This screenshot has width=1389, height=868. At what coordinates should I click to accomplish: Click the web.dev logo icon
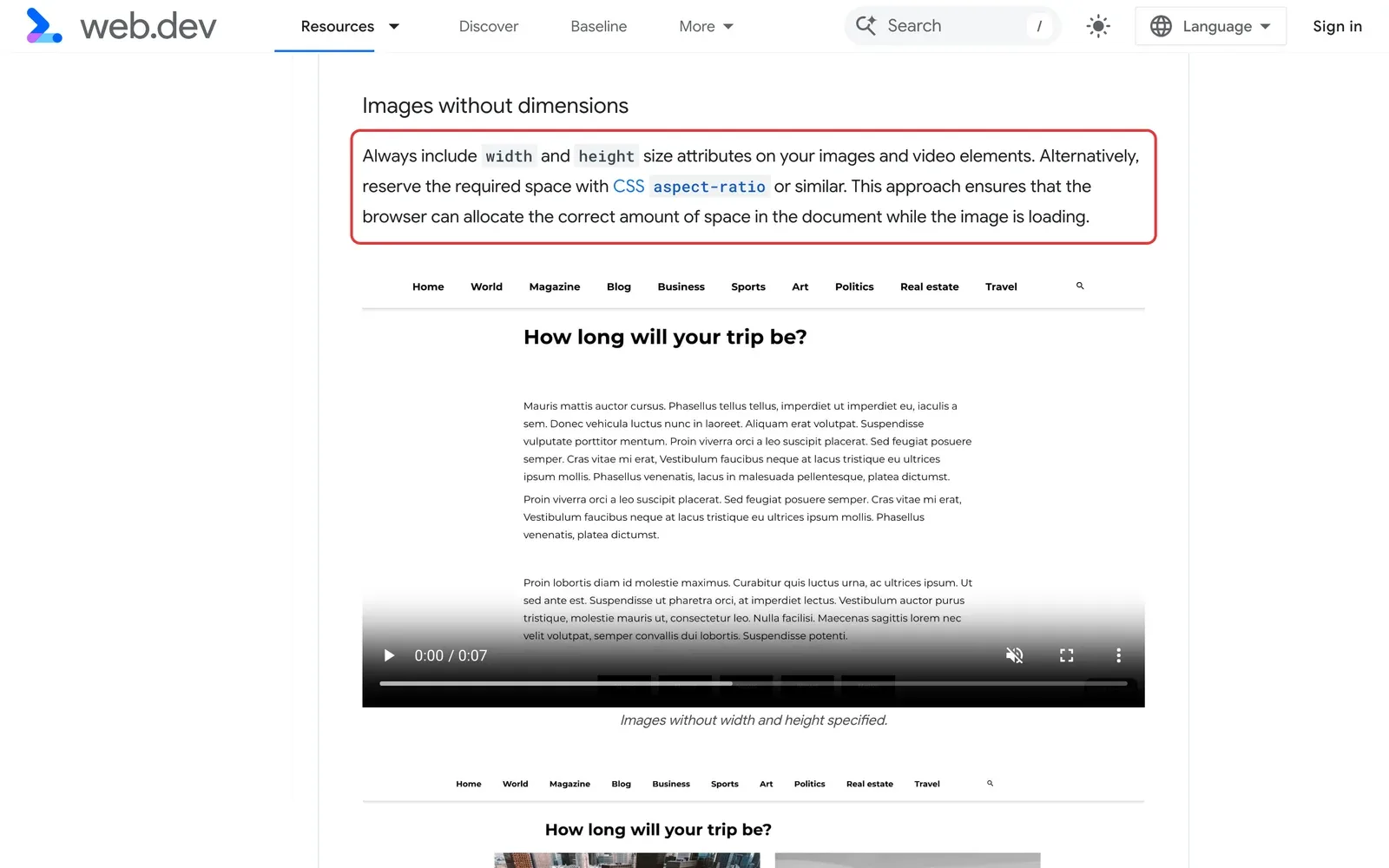point(44,26)
